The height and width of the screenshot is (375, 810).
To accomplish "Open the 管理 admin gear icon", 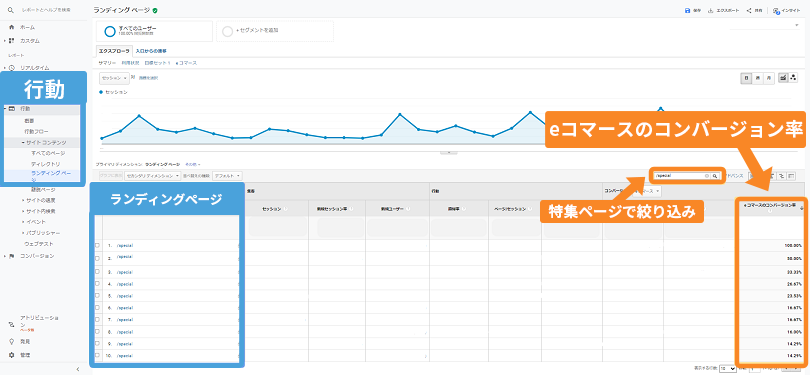I will [11, 355].
